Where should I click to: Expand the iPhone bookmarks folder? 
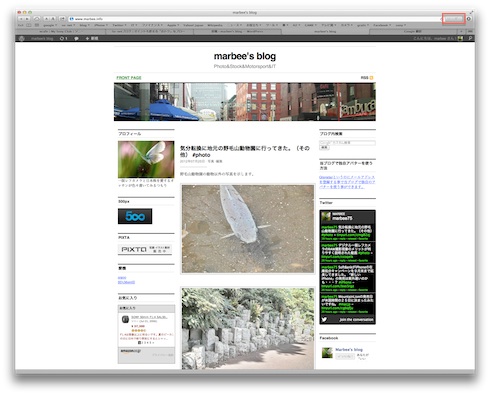coord(100,25)
